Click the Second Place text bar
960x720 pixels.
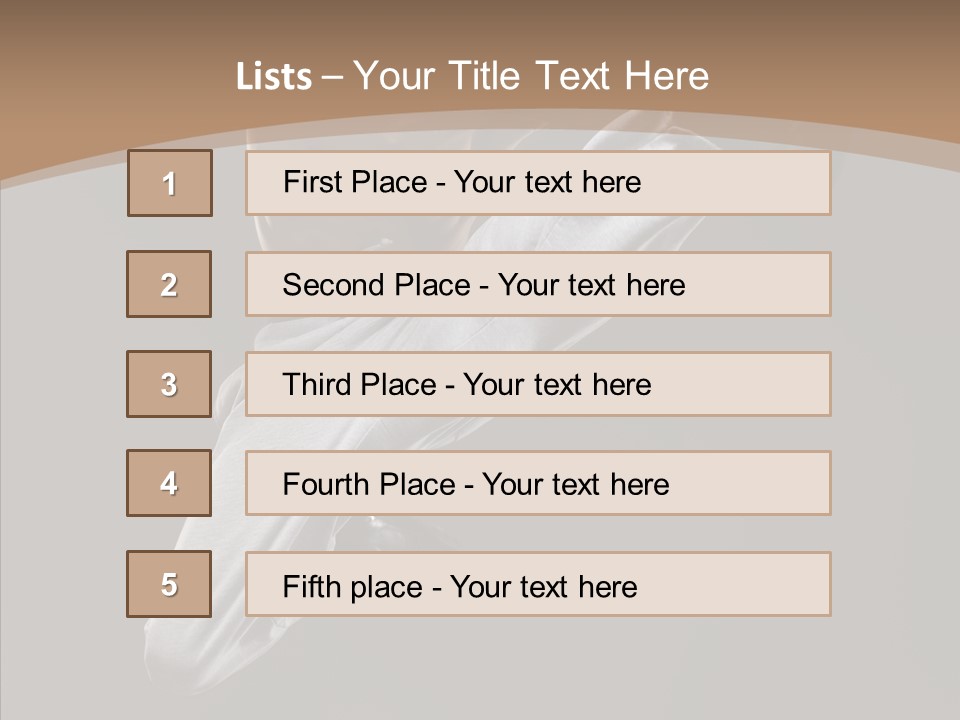coord(538,284)
